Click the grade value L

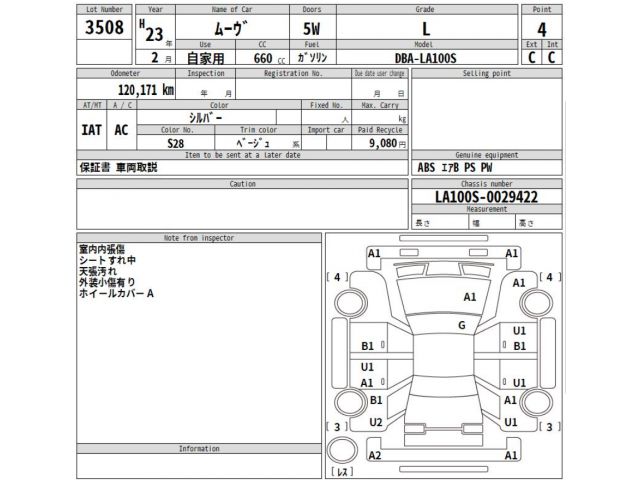(428, 30)
